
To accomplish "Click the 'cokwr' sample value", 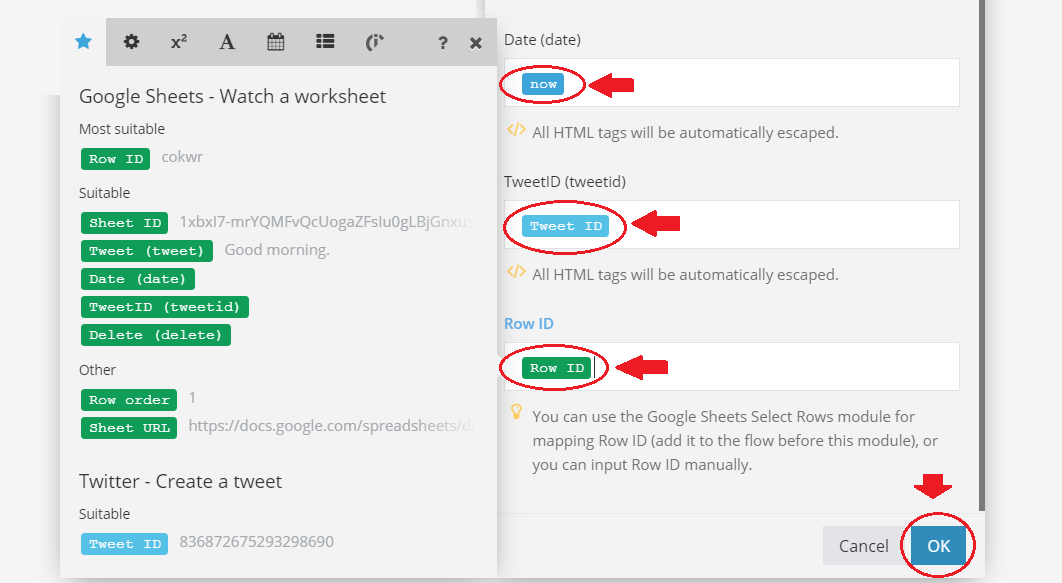I will click(182, 157).
